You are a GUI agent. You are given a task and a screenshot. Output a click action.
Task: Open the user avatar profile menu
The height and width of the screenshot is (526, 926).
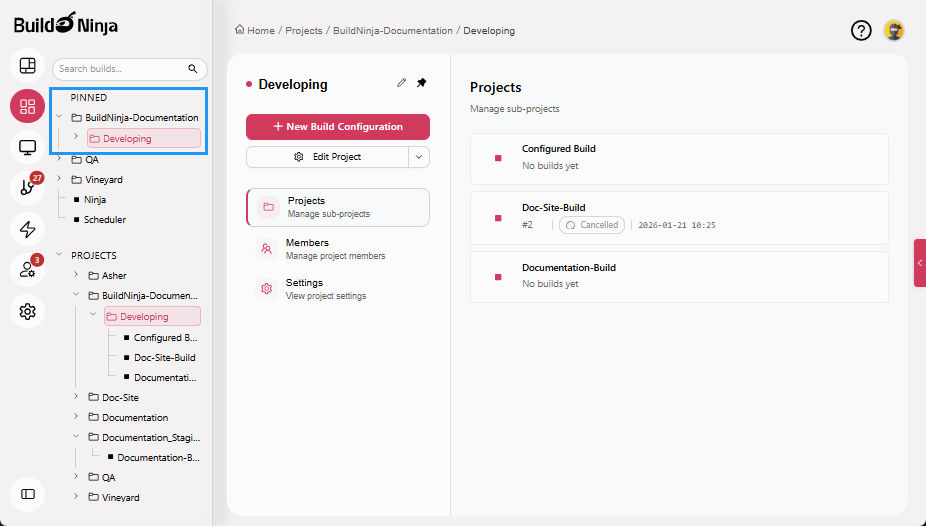(894, 30)
